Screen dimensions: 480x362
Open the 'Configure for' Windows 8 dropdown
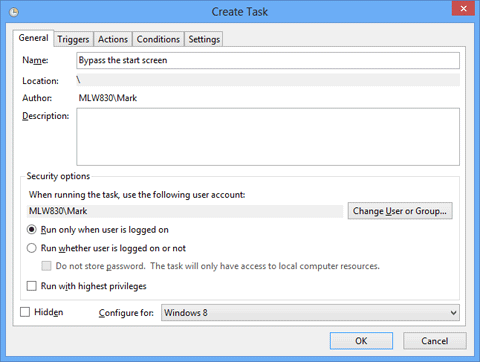tap(310, 313)
